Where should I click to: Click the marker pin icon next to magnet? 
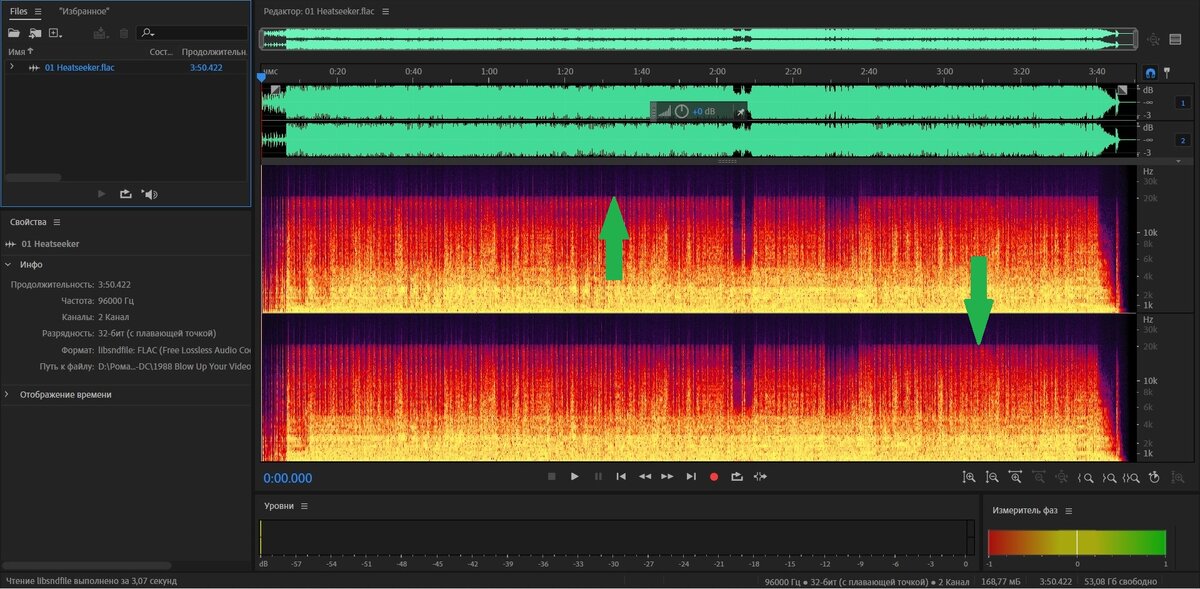1165,73
